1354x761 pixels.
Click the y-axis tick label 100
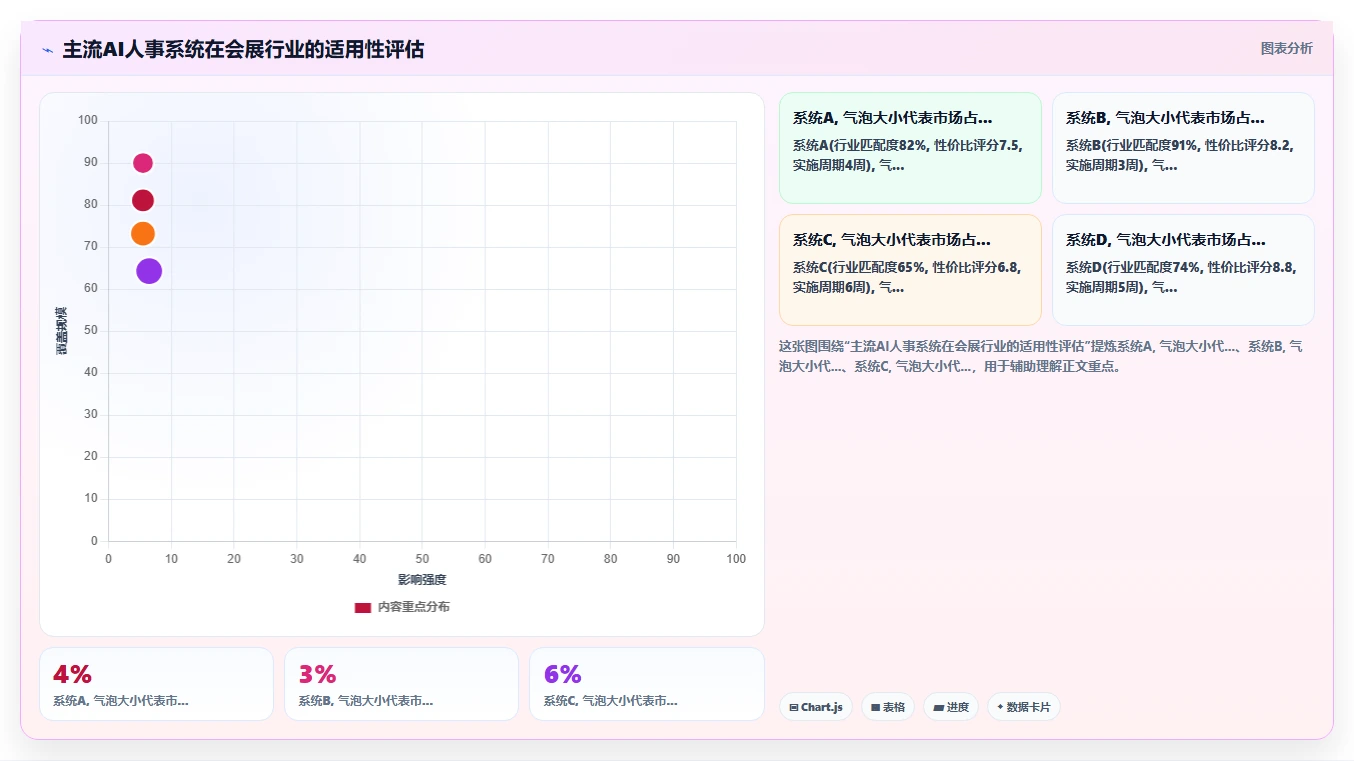tap(88, 121)
